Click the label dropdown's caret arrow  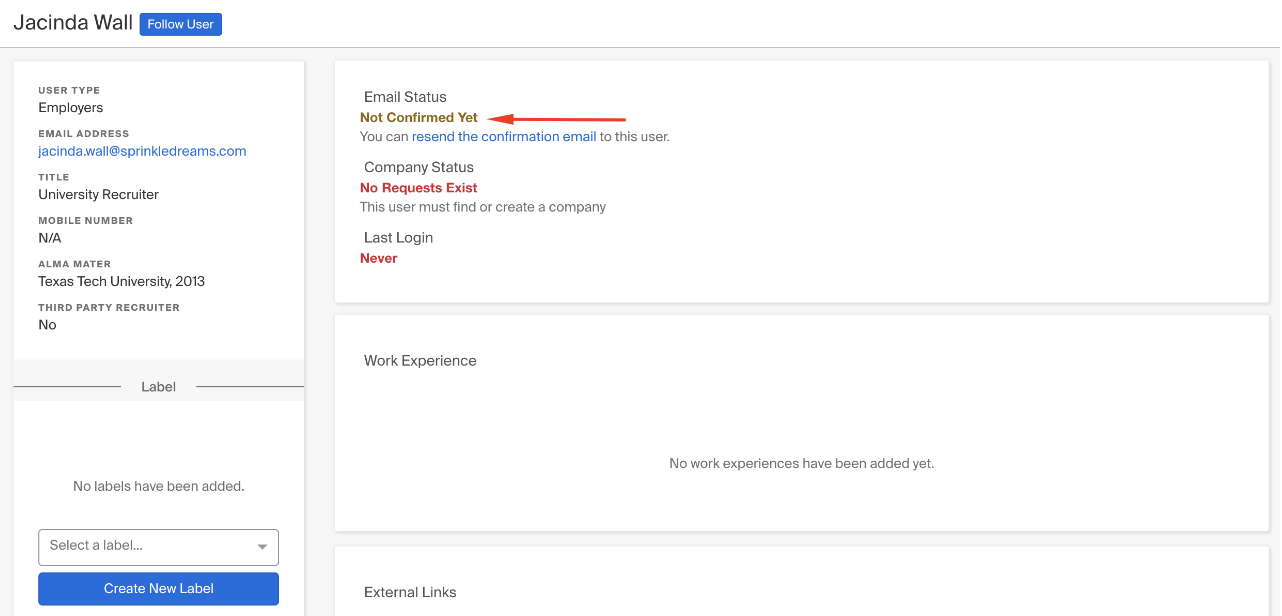[262, 547]
